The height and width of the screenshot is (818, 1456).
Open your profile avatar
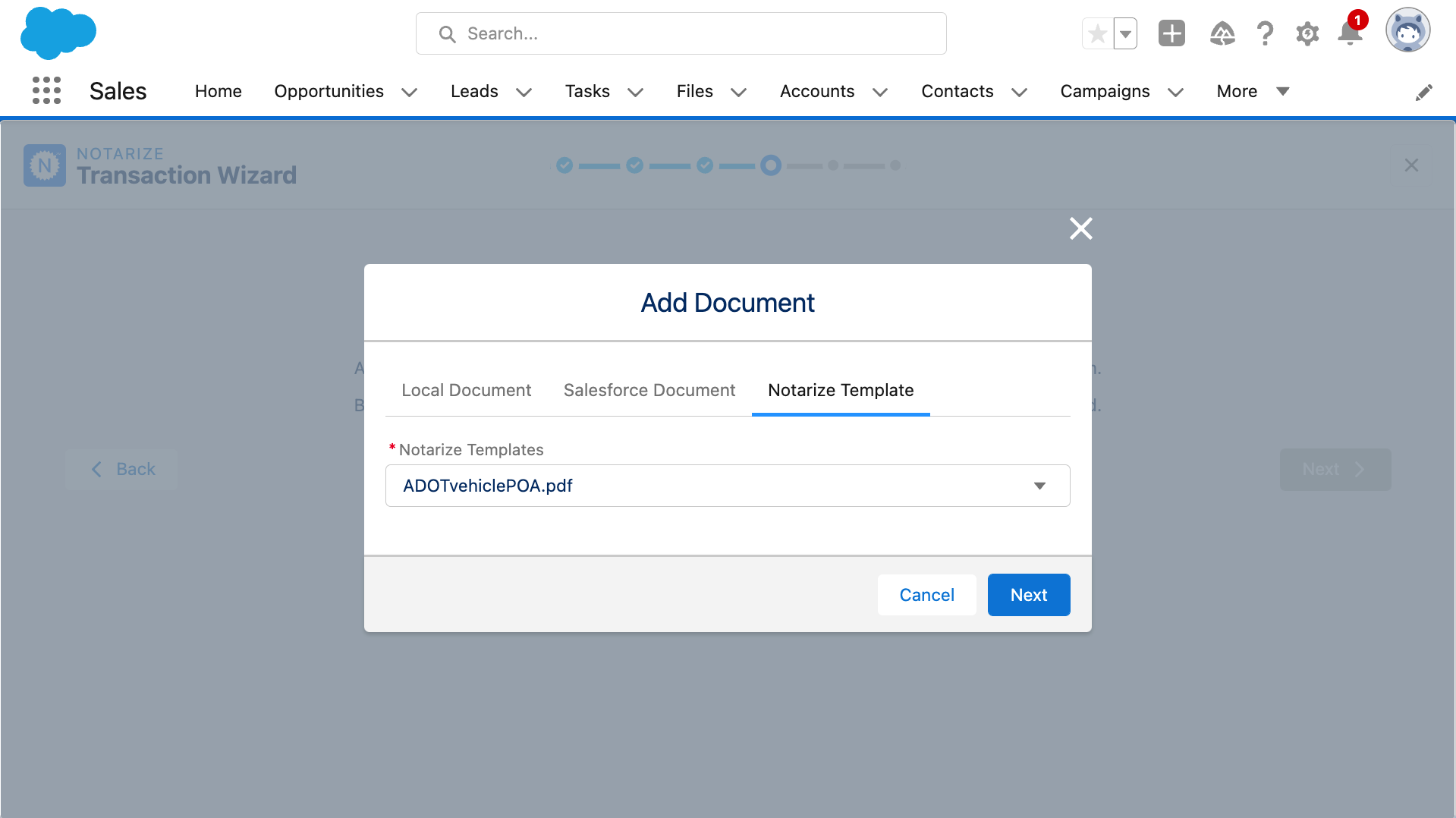[x=1407, y=30]
